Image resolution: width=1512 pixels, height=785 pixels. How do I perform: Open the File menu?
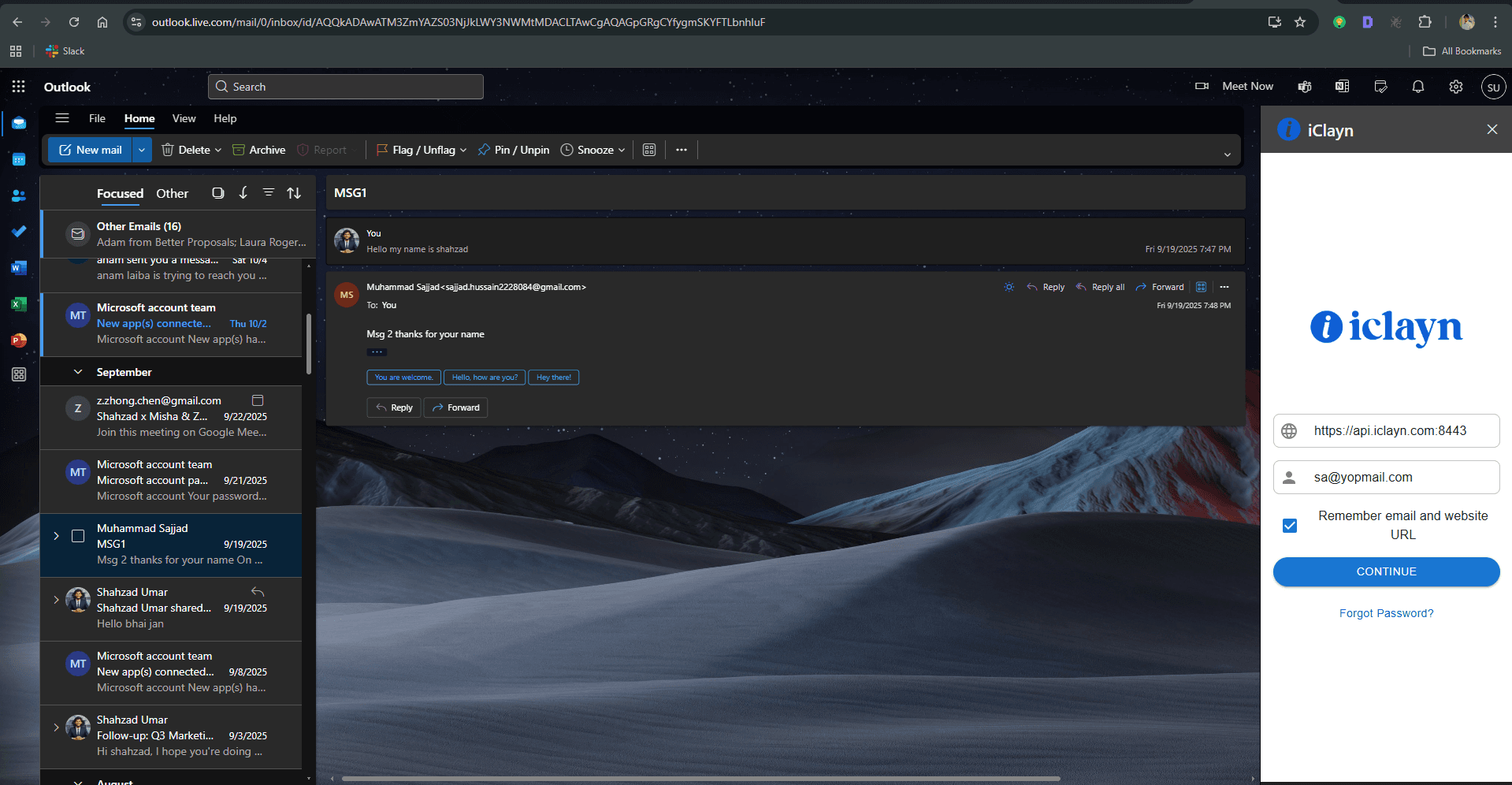[x=97, y=118]
